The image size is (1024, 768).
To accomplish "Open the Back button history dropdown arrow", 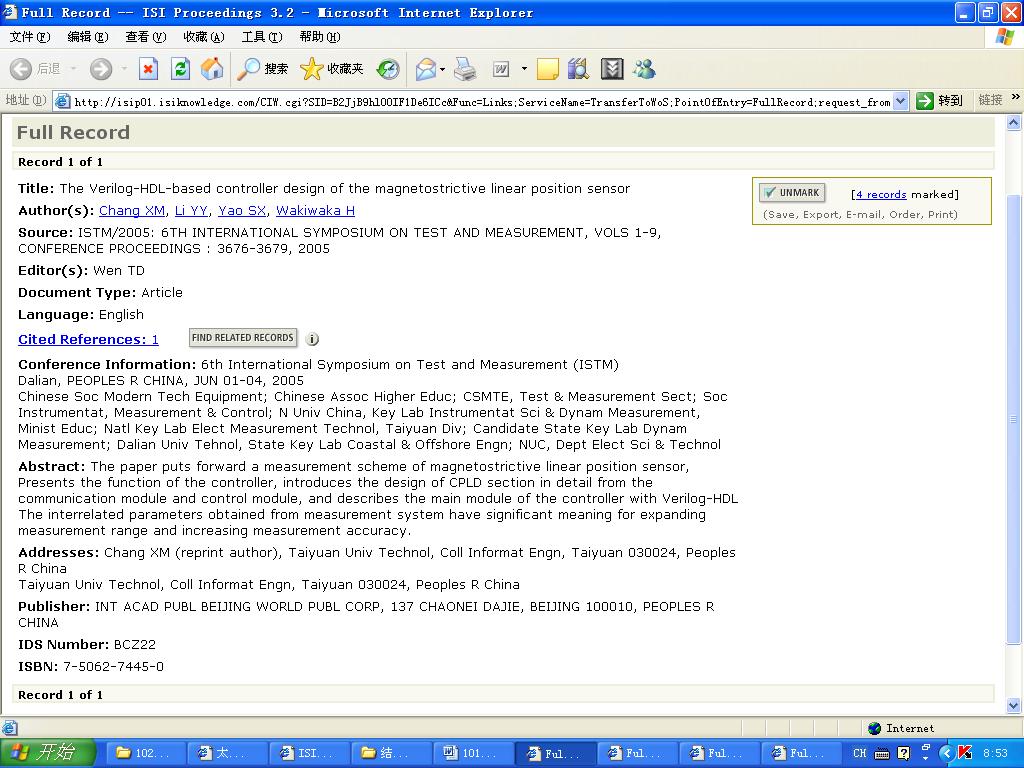I will pyautogui.click(x=74, y=69).
